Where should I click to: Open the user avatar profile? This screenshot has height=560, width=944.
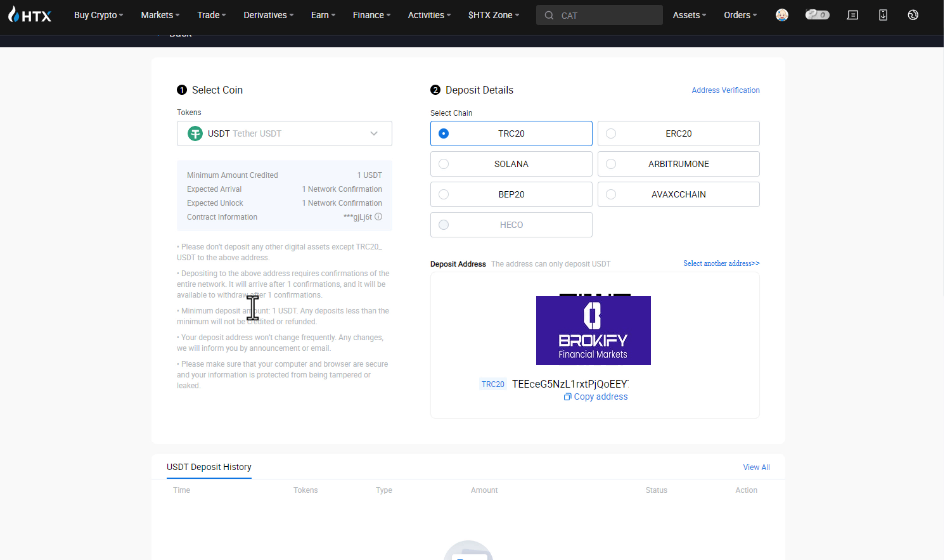click(x=781, y=15)
